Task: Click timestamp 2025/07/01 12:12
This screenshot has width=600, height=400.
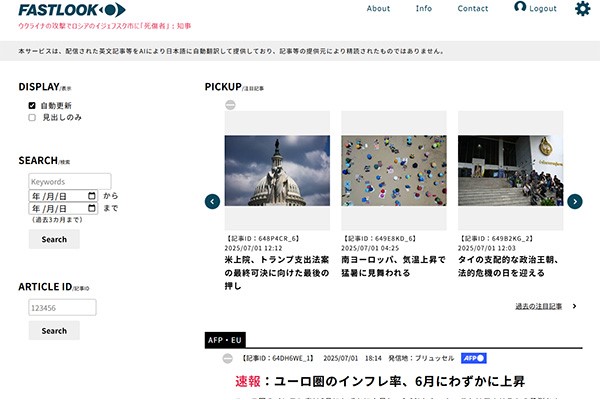Action: [x=253, y=248]
